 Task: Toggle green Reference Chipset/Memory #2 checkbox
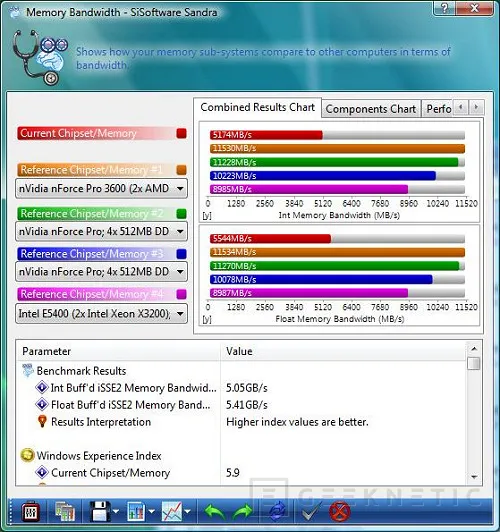[x=181, y=214]
